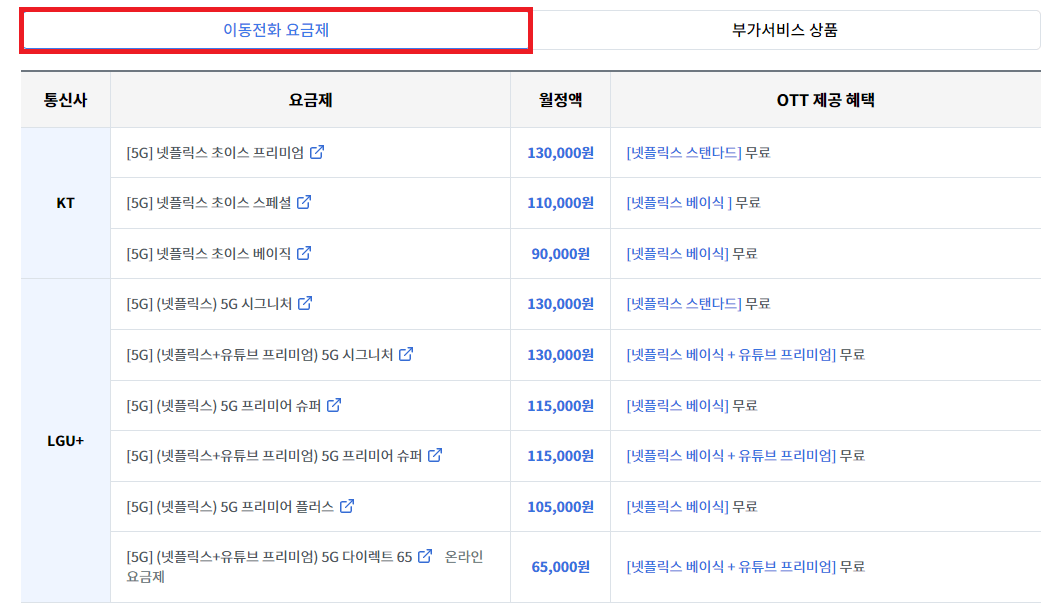1050x609 pixels.
Task: Click the [5G] 넷플릭스 초이스 프리미엄 plan name
Action: (x=215, y=153)
